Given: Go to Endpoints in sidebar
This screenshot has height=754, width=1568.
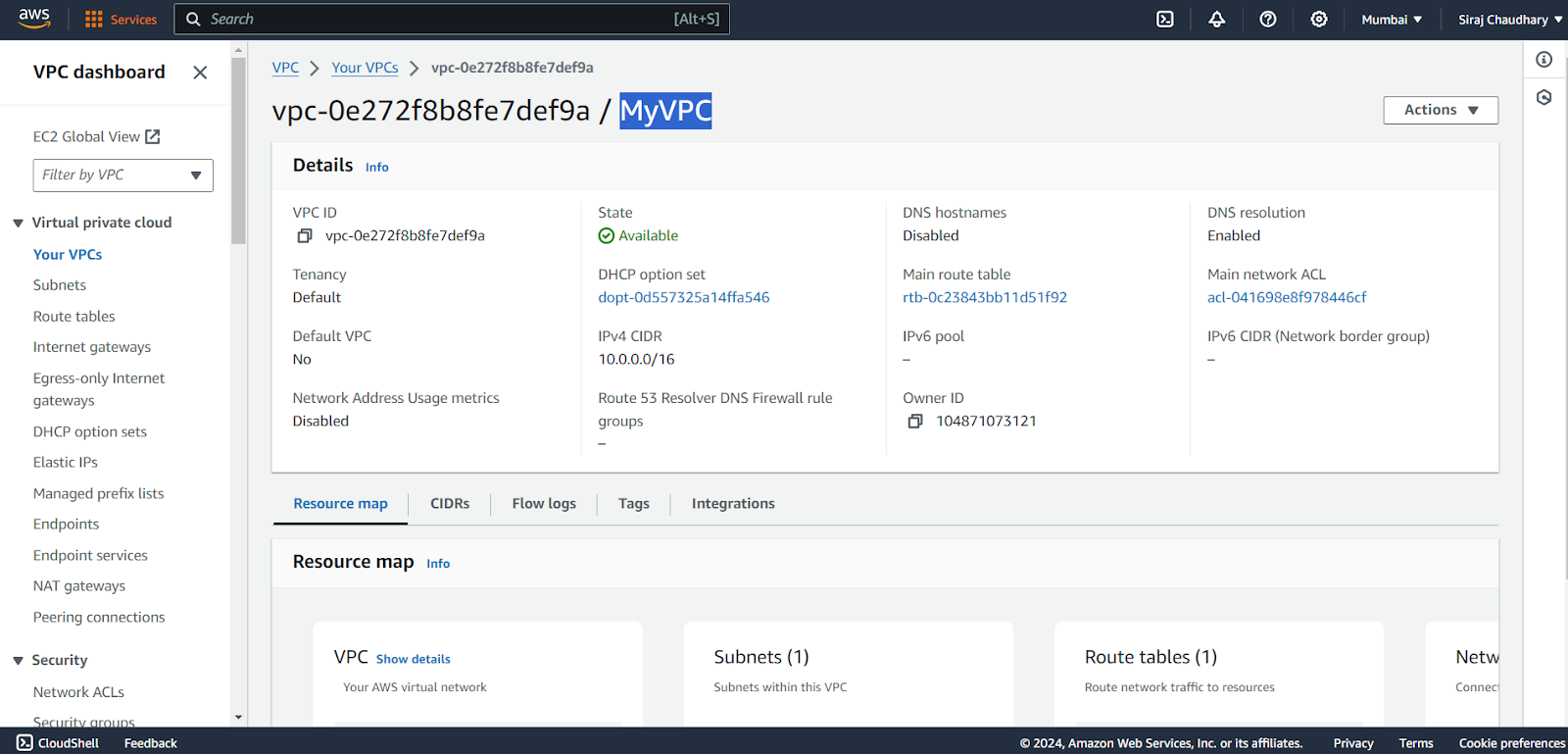Looking at the screenshot, I should click(x=67, y=525).
